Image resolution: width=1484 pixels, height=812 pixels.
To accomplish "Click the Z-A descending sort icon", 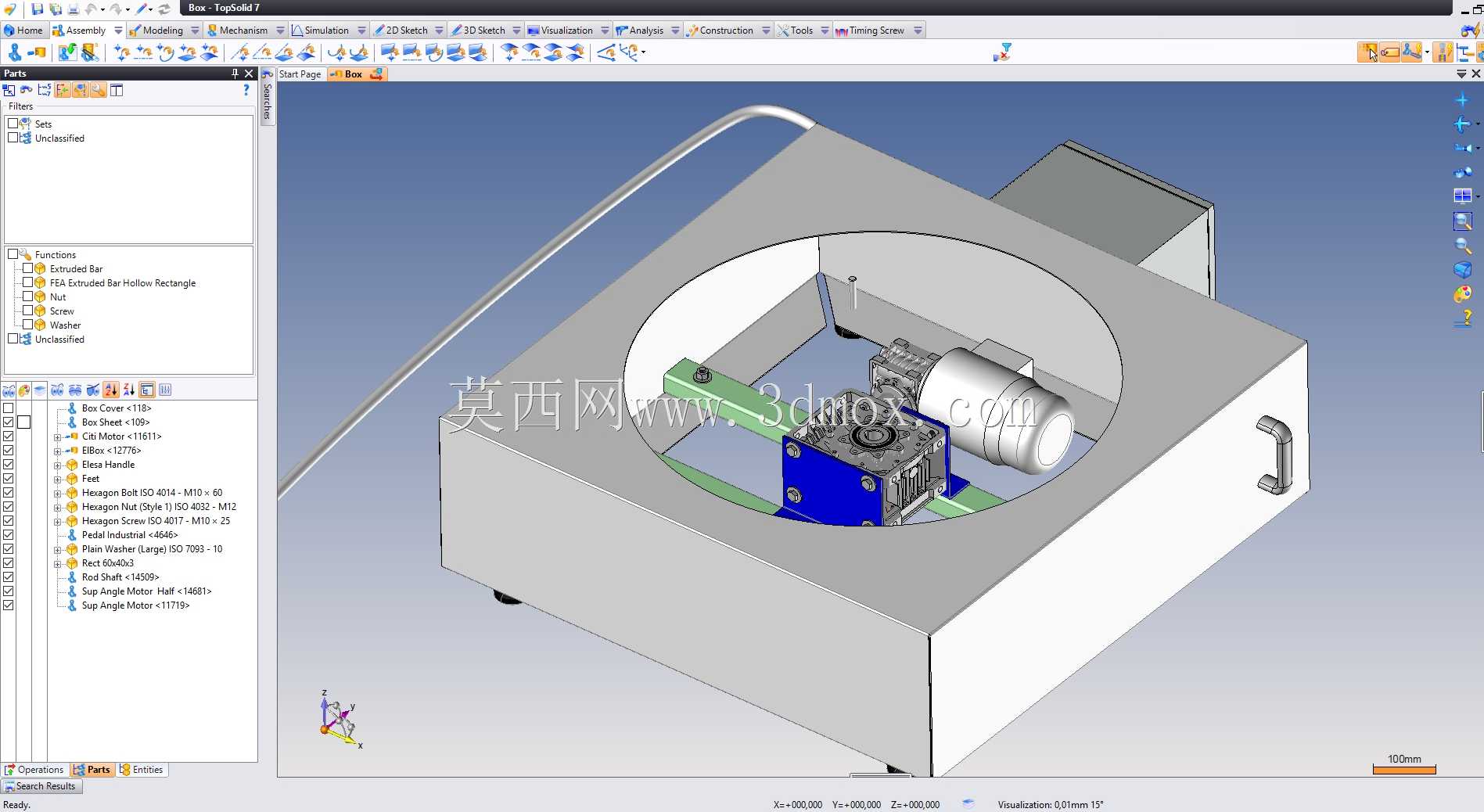I will click(129, 390).
